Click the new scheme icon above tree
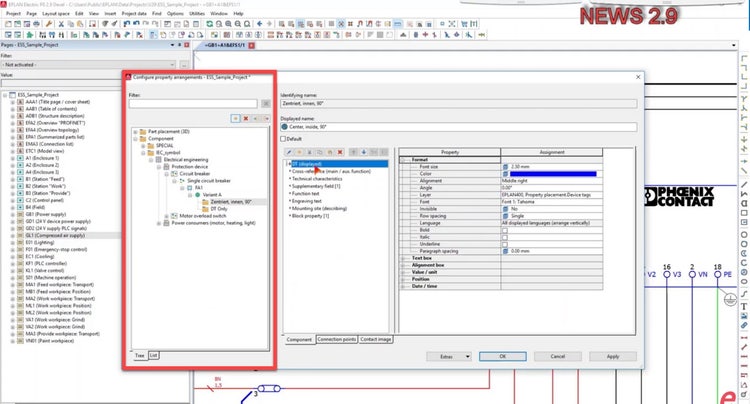This screenshot has width=750, height=404. pos(234,118)
